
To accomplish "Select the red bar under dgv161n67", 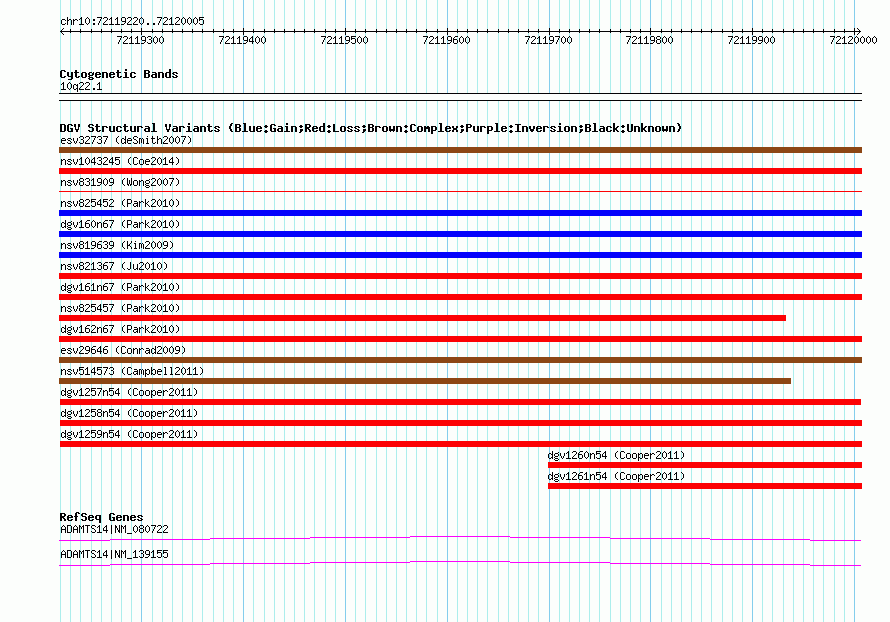I will click(460, 297).
